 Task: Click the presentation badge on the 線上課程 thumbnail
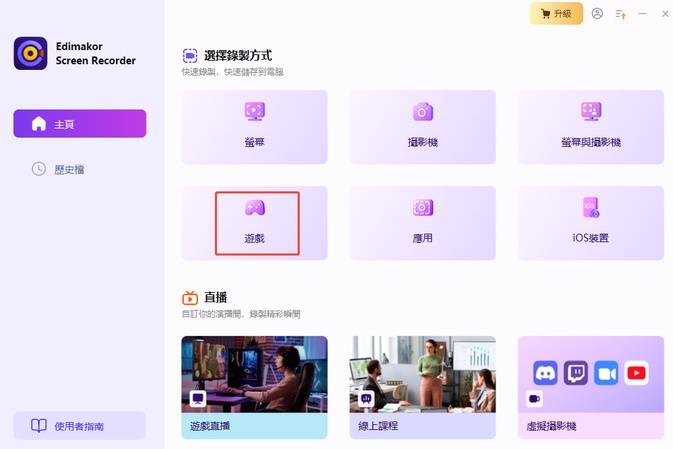(x=366, y=399)
